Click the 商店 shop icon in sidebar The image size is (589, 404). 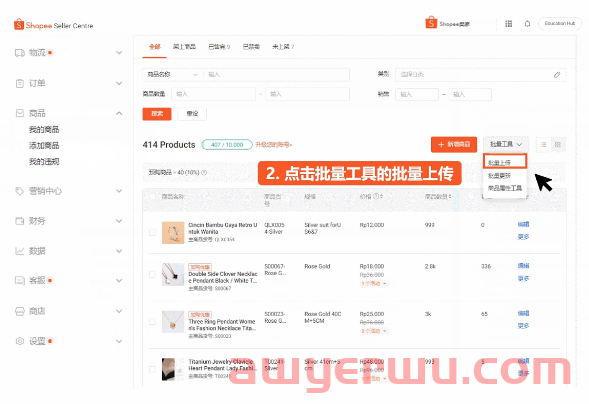pyautogui.click(x=20, y=311)
